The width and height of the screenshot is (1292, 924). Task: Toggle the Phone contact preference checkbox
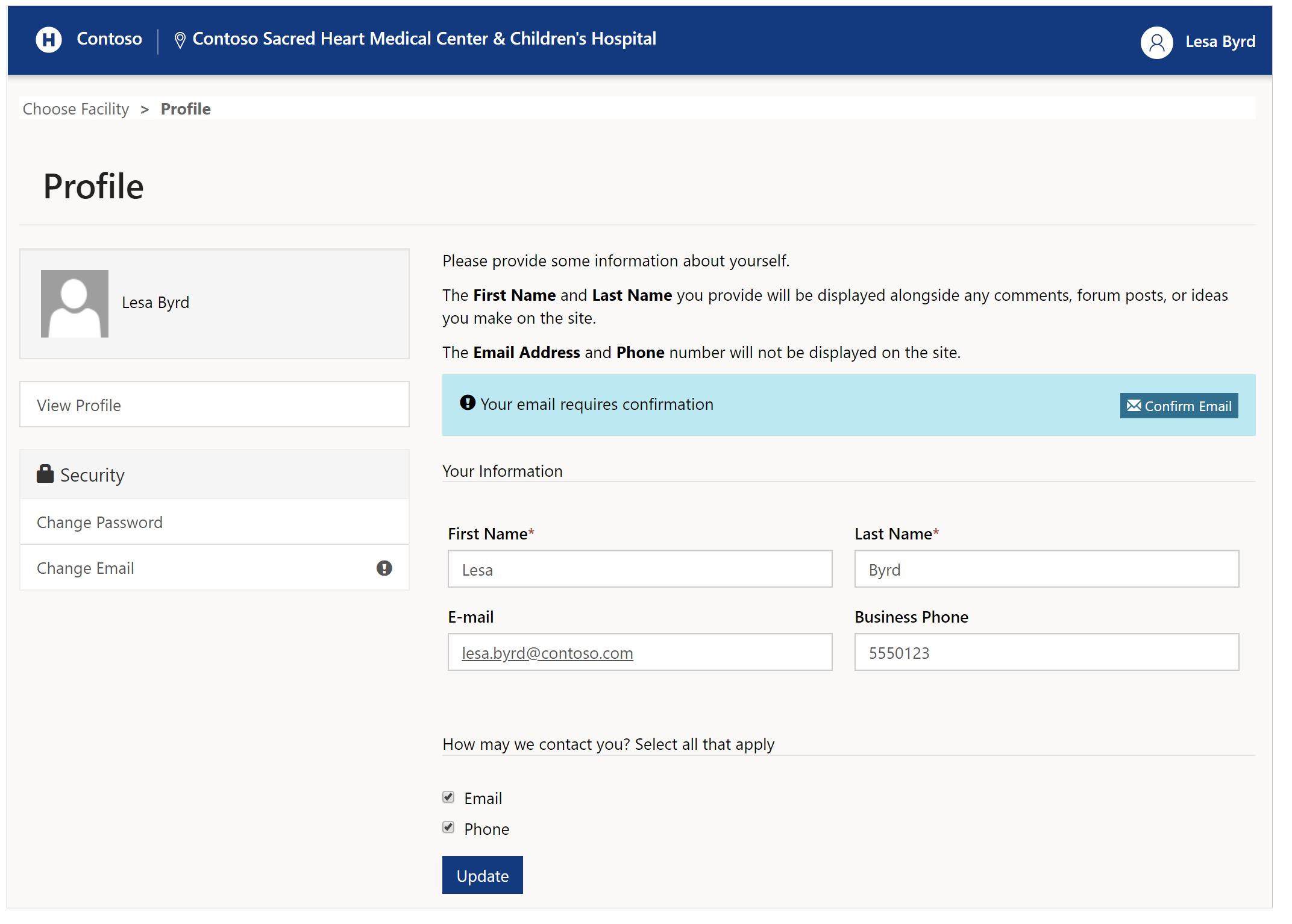(448, 828)
